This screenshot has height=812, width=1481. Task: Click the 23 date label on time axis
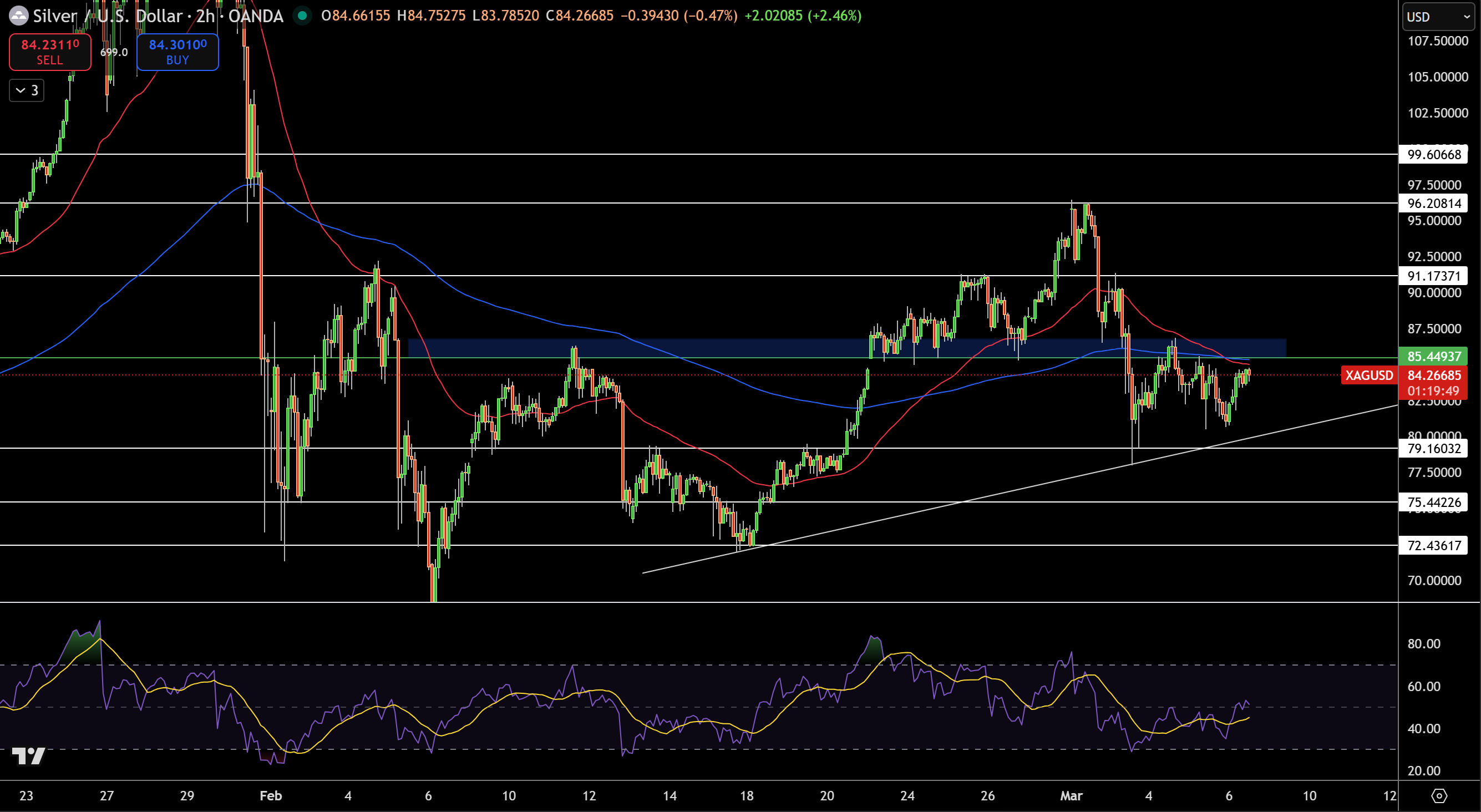coord(27,796)
